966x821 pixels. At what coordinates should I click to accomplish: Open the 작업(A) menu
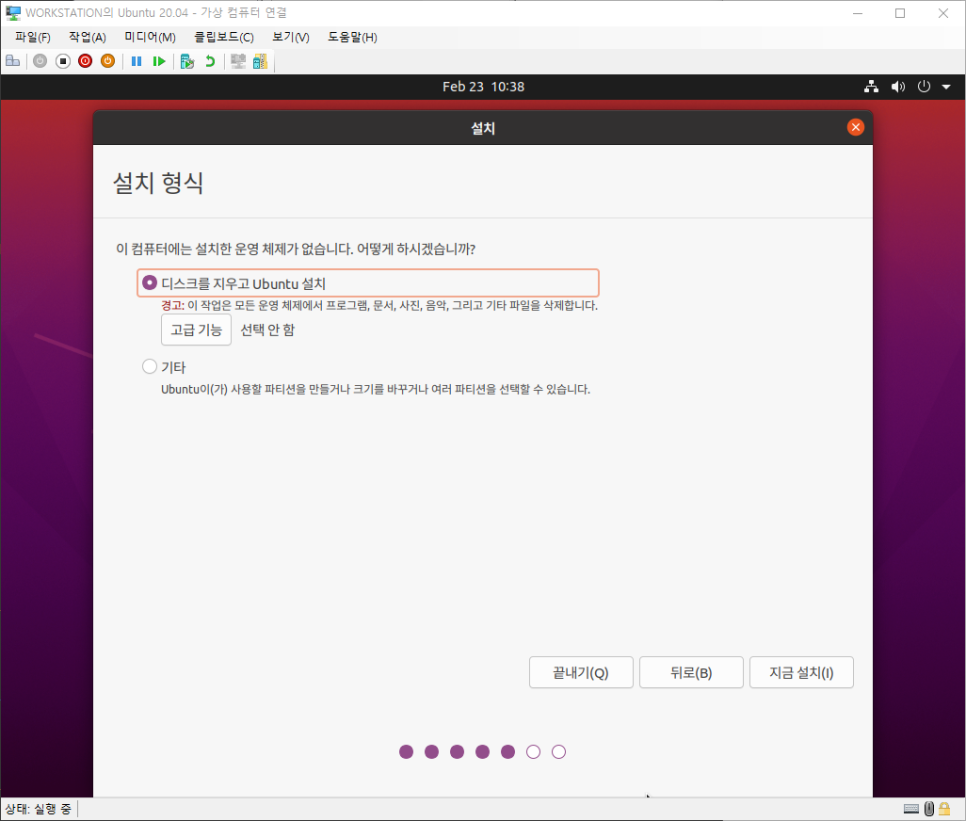point(87,38)
